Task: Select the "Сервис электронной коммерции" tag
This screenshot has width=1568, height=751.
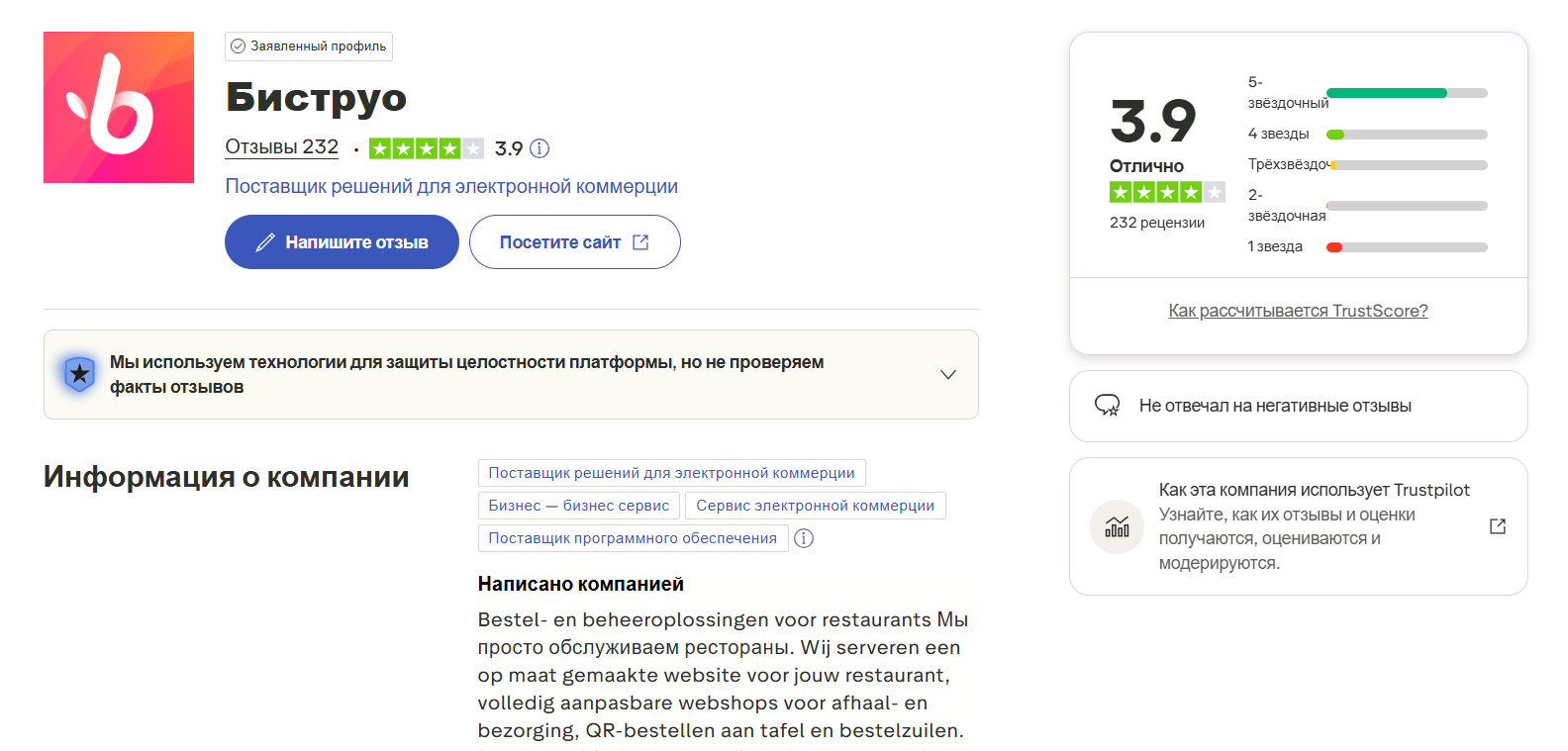Action: 815,506
